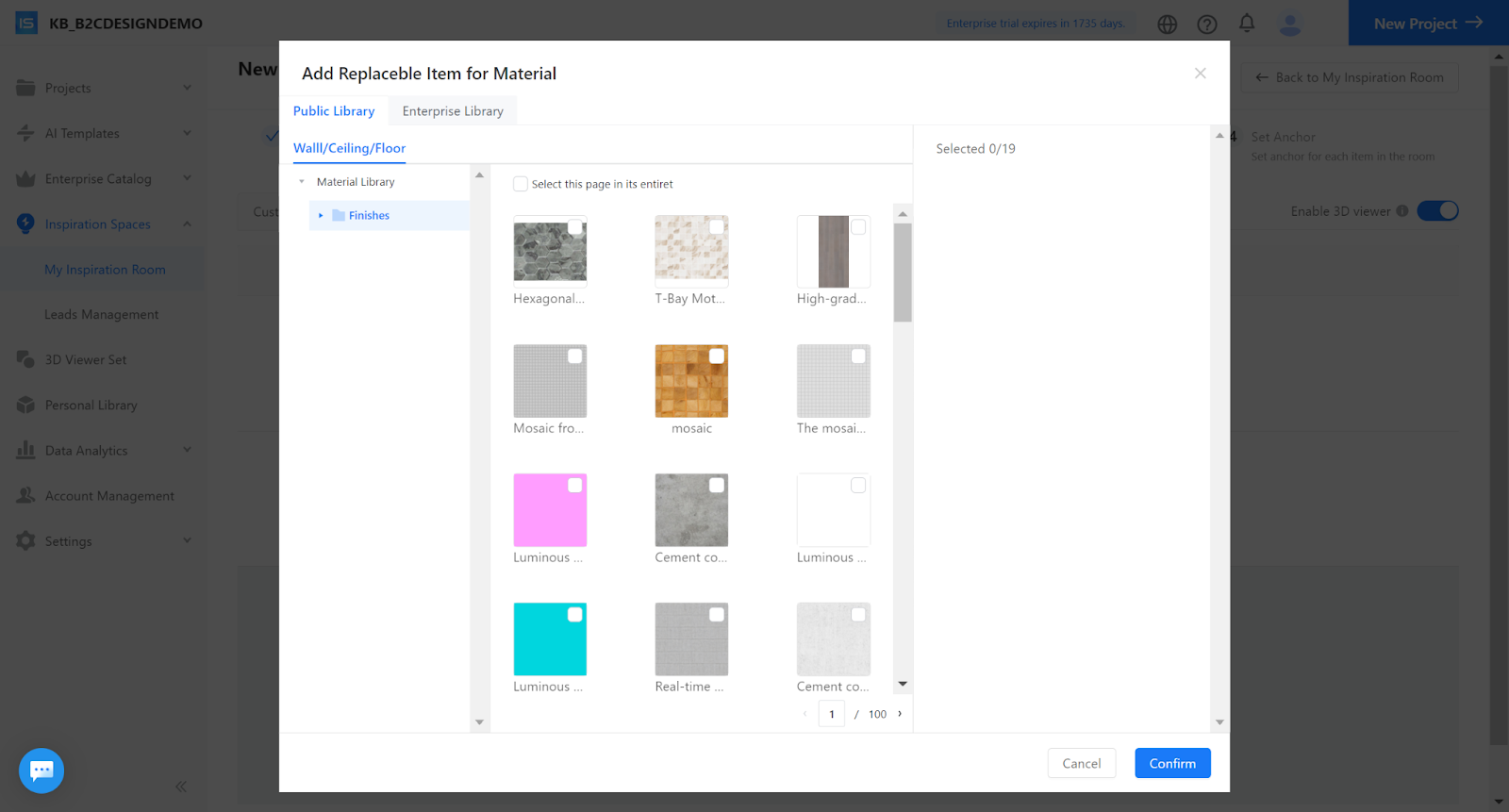Open the help question mark icon

(1206, 25)
